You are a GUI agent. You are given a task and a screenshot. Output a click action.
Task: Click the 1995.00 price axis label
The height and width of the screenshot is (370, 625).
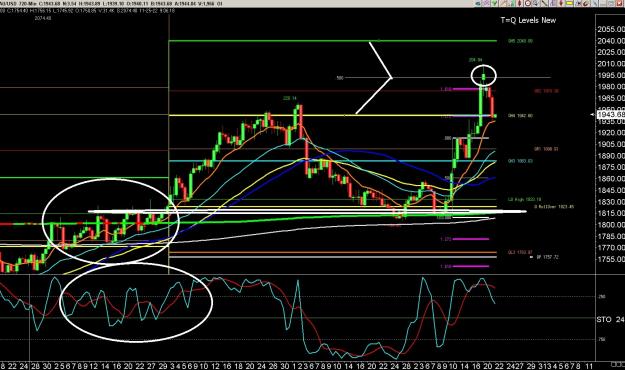point(611,75)
